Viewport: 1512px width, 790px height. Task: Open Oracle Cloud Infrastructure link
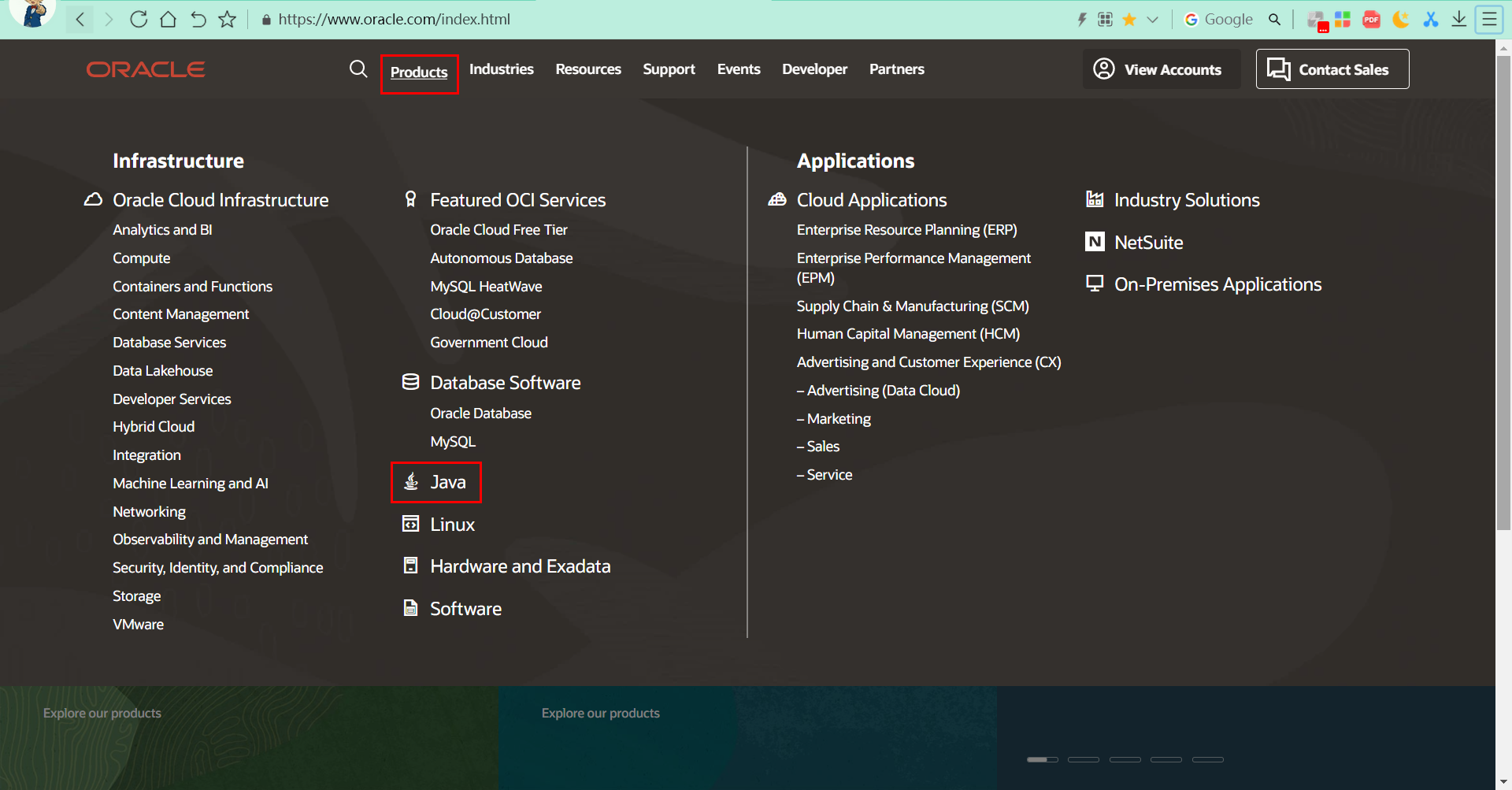(220, 200)
